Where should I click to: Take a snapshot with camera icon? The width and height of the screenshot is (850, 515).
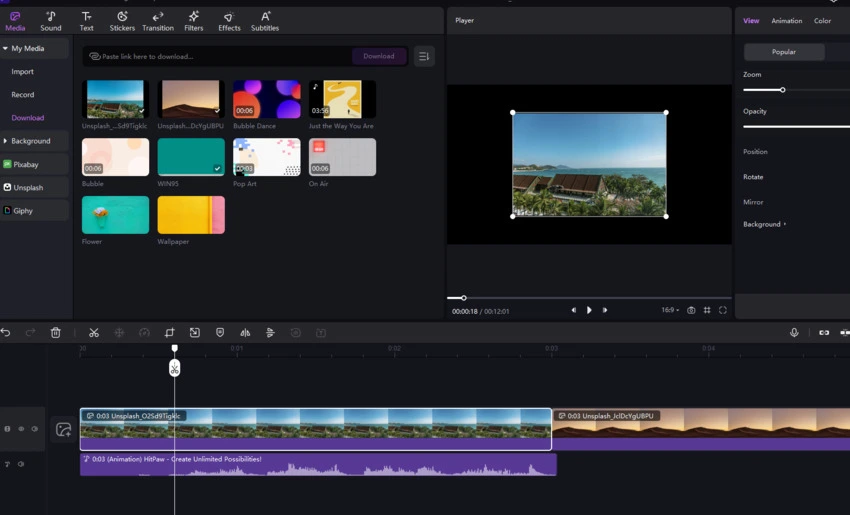click(x=691, y=310)
